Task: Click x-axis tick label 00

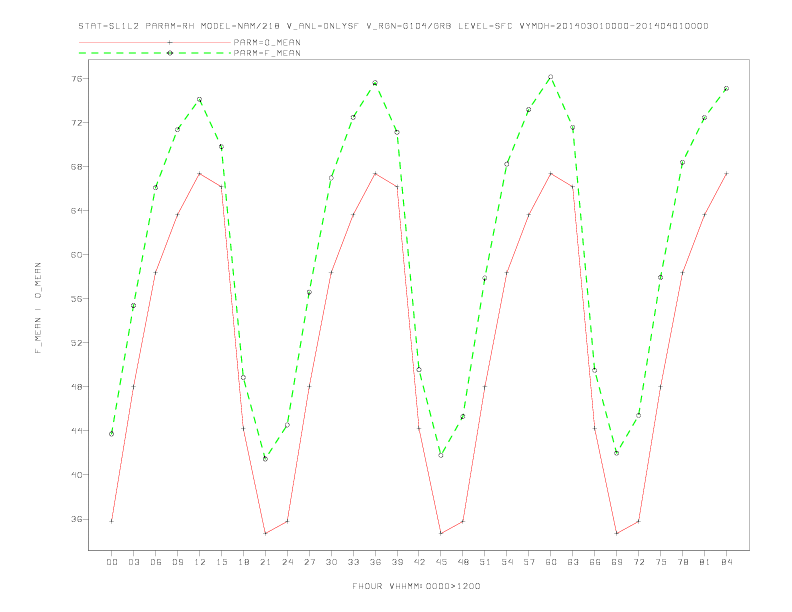Action: point(112,562)
